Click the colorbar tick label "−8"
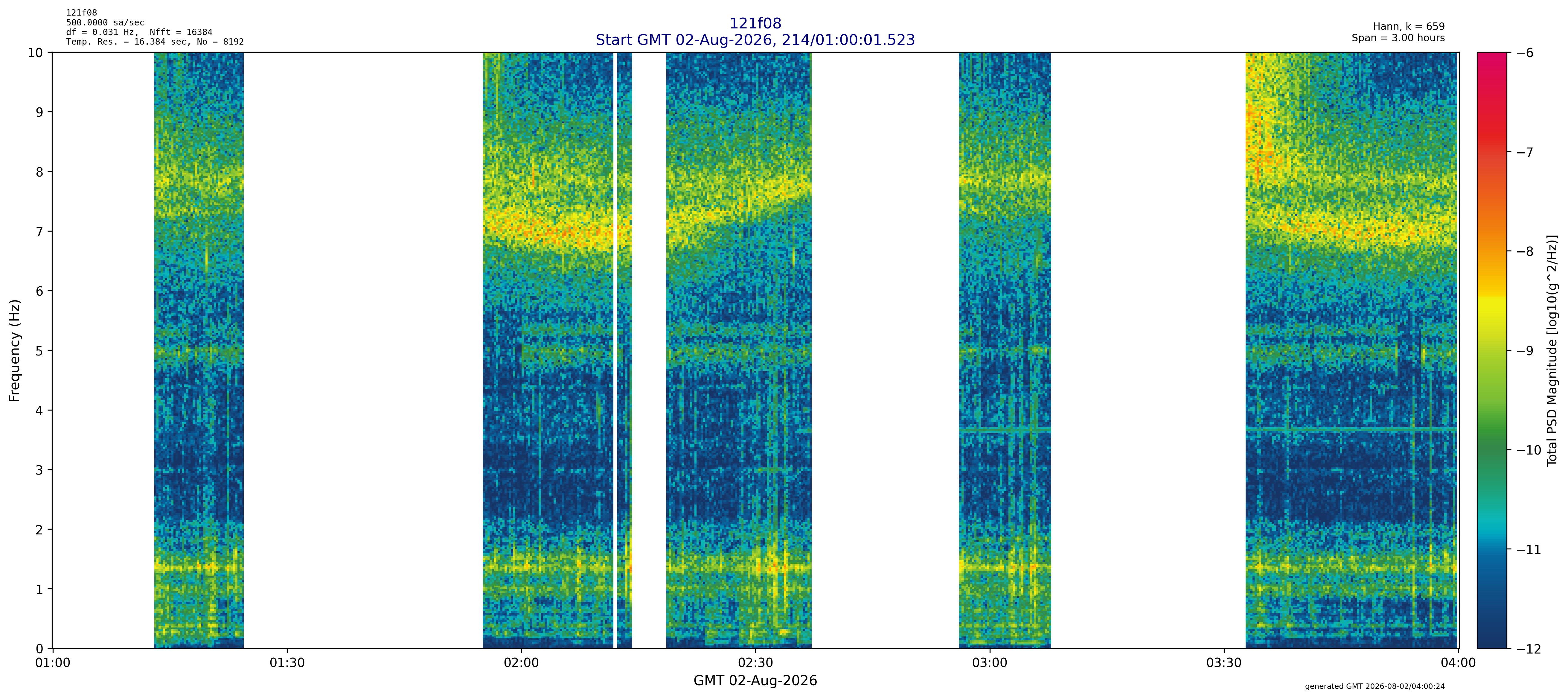The width and height of the screenshot is (1568, 699). [x=1524, y=251]
